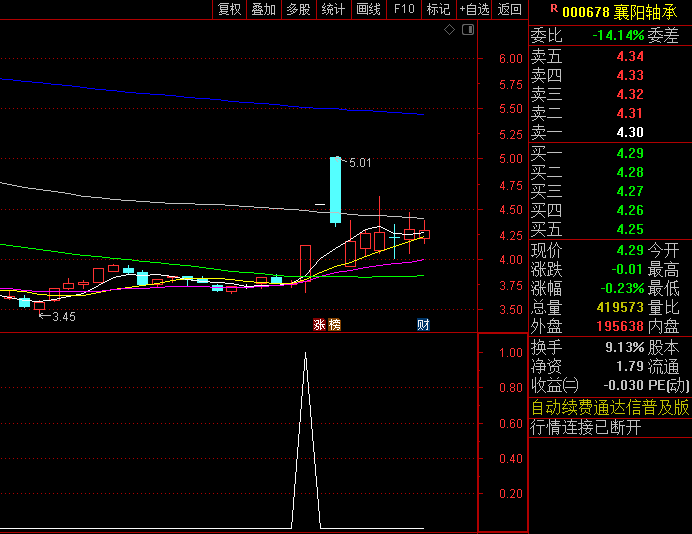The width and height of the screenshot is (692, 534).
Task: Click the 5.00 price axis label
Action: pos(511,159)
